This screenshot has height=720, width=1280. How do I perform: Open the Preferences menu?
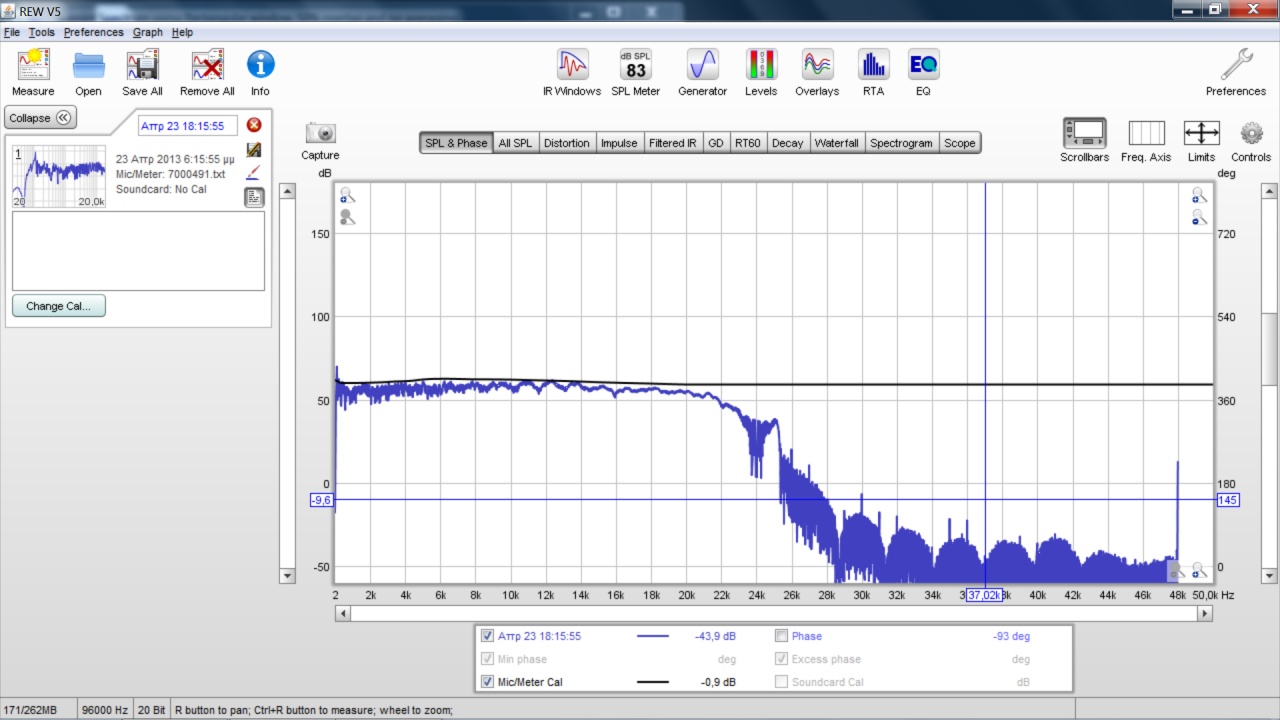(x=93, y=32)
